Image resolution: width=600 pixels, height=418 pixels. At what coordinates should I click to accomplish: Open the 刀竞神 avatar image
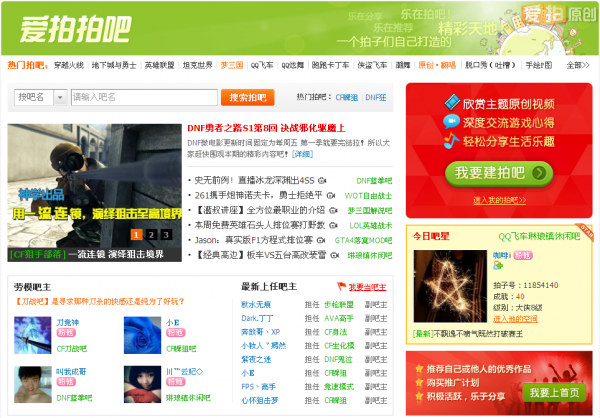pyautogui.click(x=33, y=335)
